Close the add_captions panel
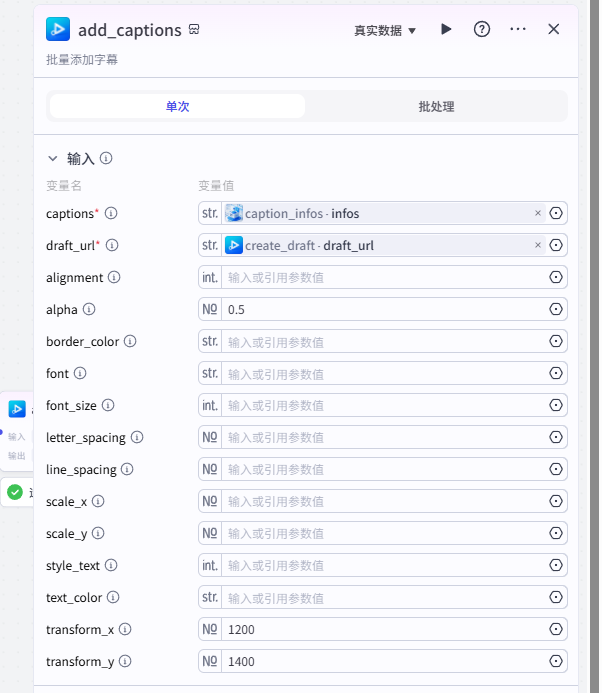Screen dimensions: 602x693 [x=553, y=30]
